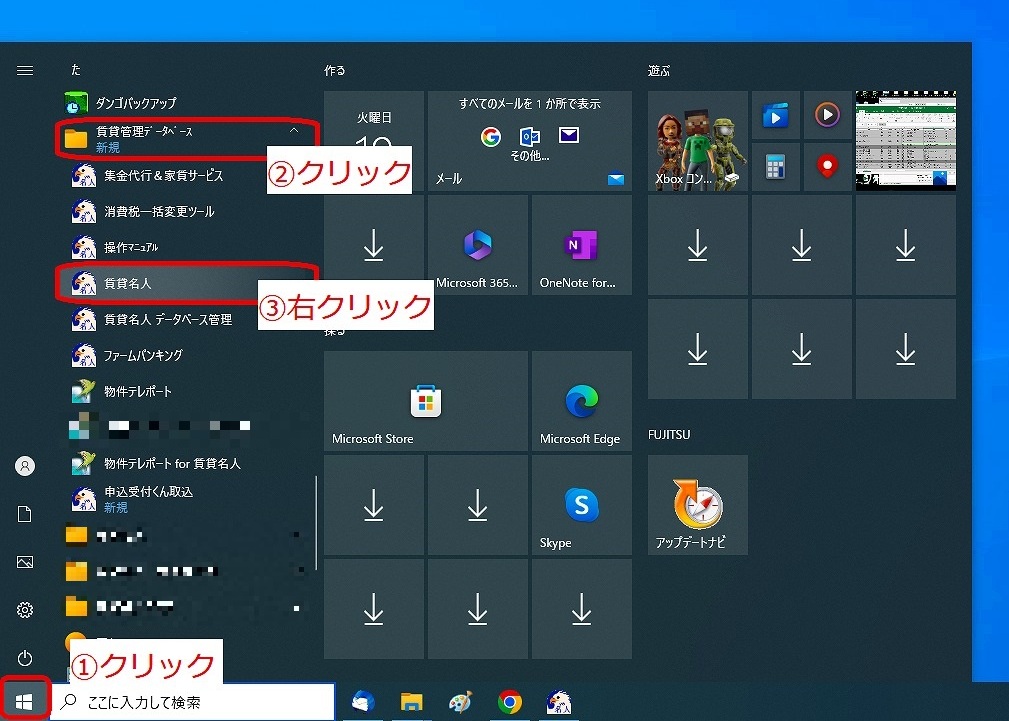1009x721 pixels.
Task: Open the Microsoft Store tile
Action: pyautogui.click(x=425, y=400)
